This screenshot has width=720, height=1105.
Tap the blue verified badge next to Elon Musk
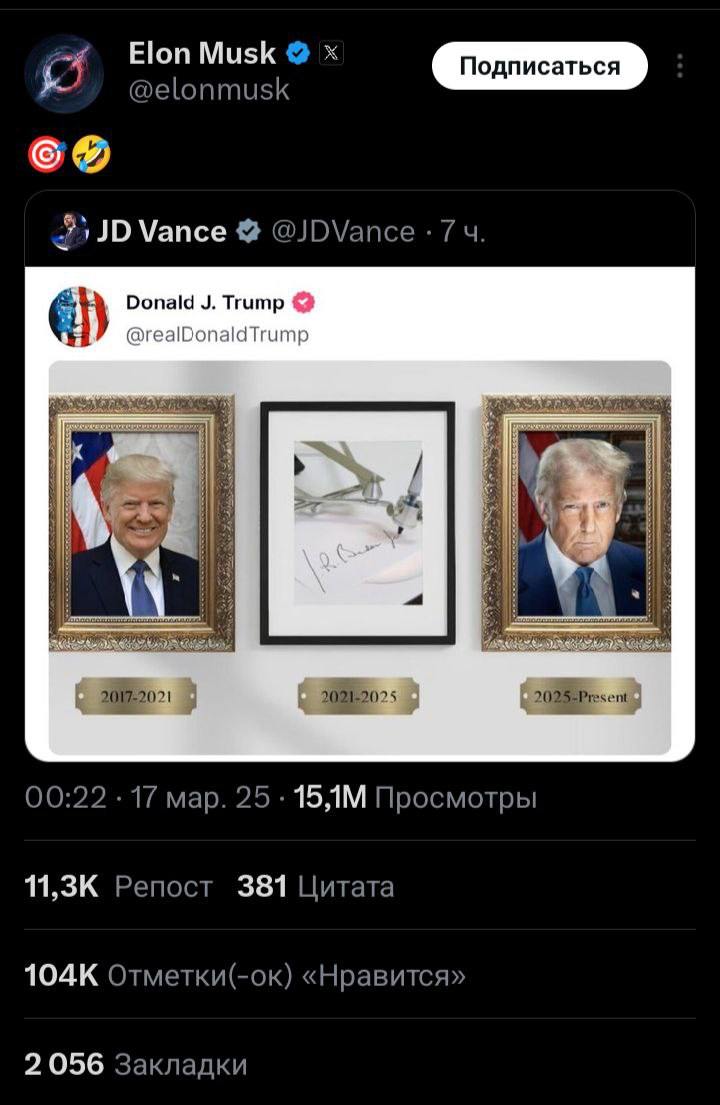pos(297,53)
